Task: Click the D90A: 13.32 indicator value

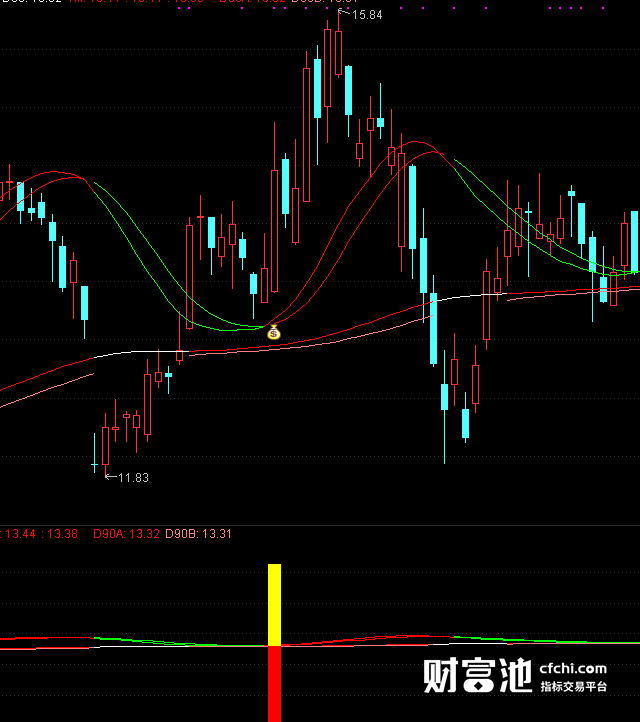Action: click(126, 534)
